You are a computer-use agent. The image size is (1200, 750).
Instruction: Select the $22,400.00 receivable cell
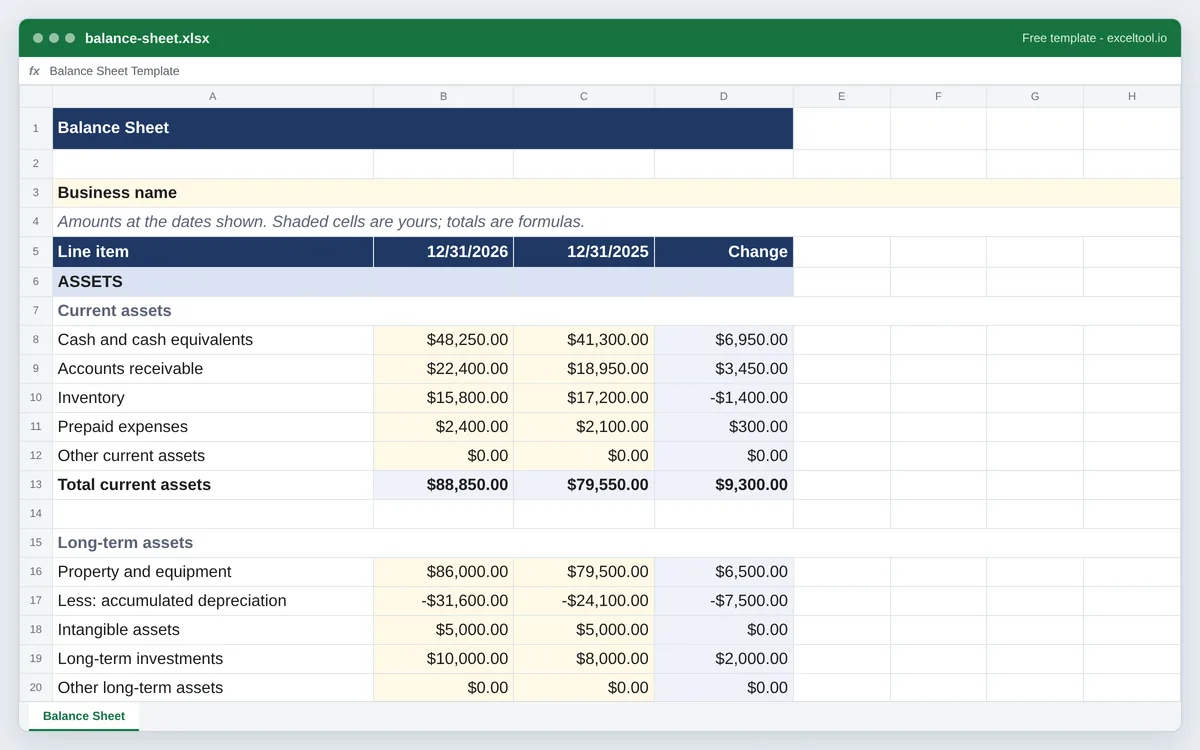[x=443, y=369]
